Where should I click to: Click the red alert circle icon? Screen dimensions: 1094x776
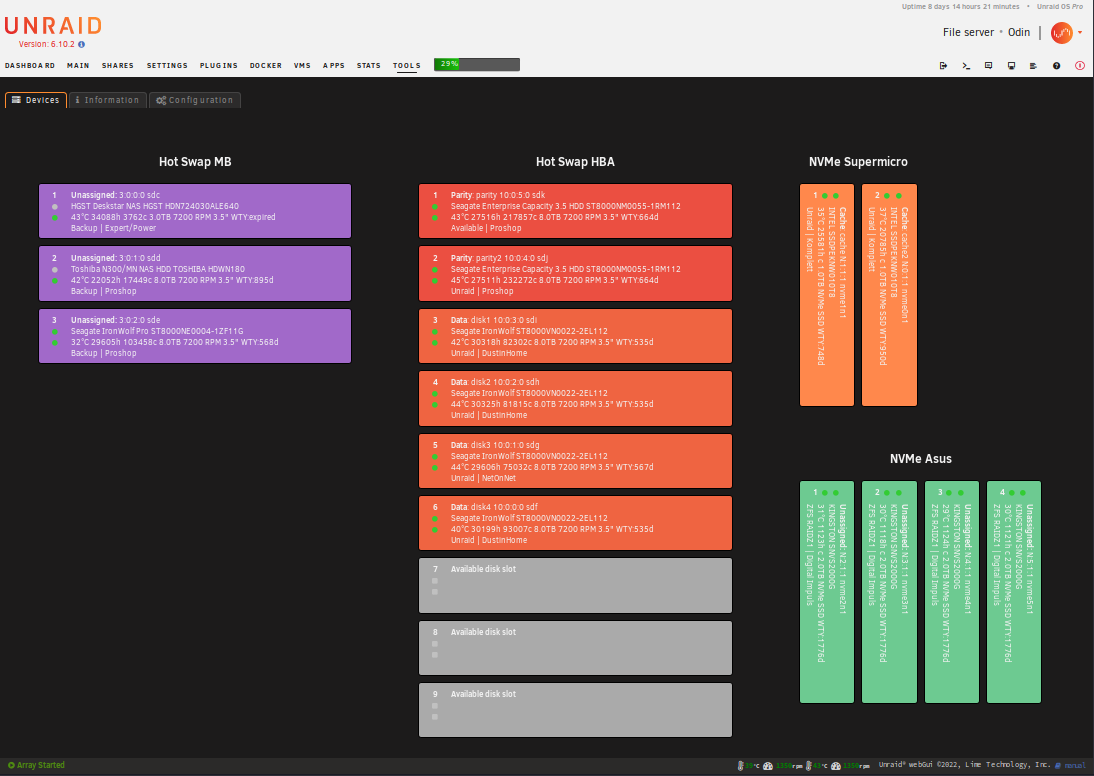pos(1079,66)
